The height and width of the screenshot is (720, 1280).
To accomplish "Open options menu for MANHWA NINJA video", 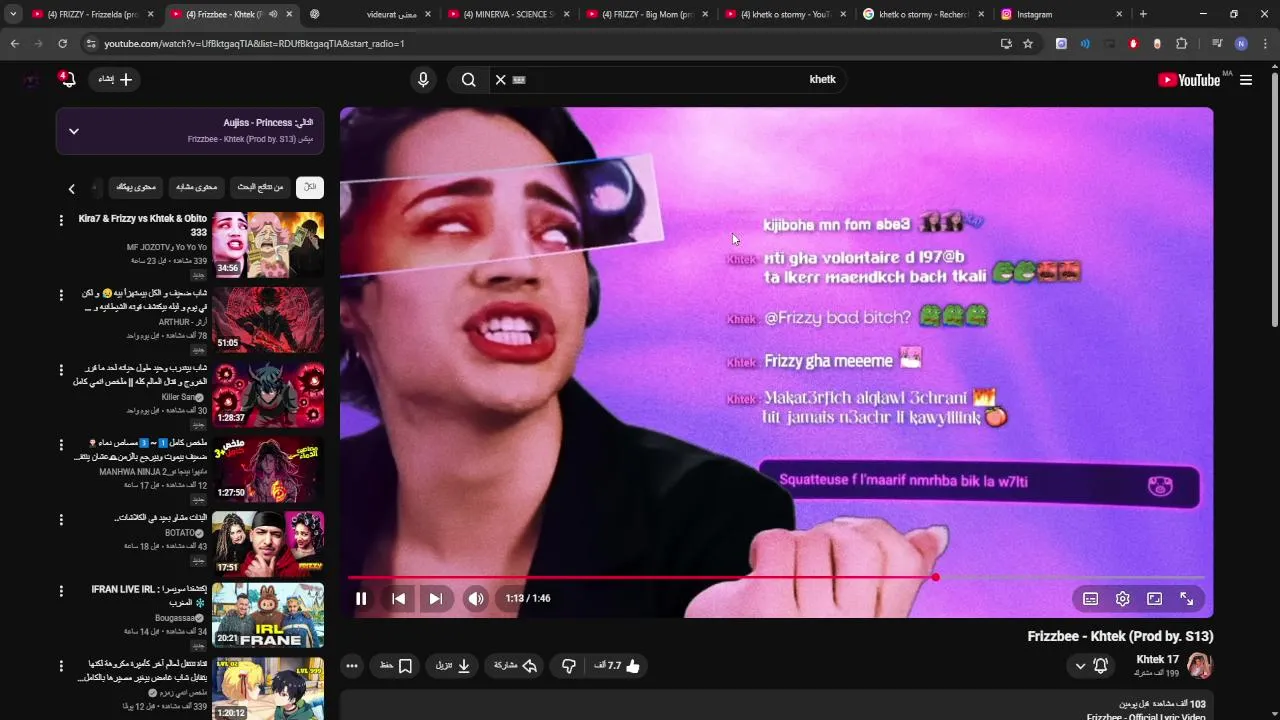I will tap(61, 445).
